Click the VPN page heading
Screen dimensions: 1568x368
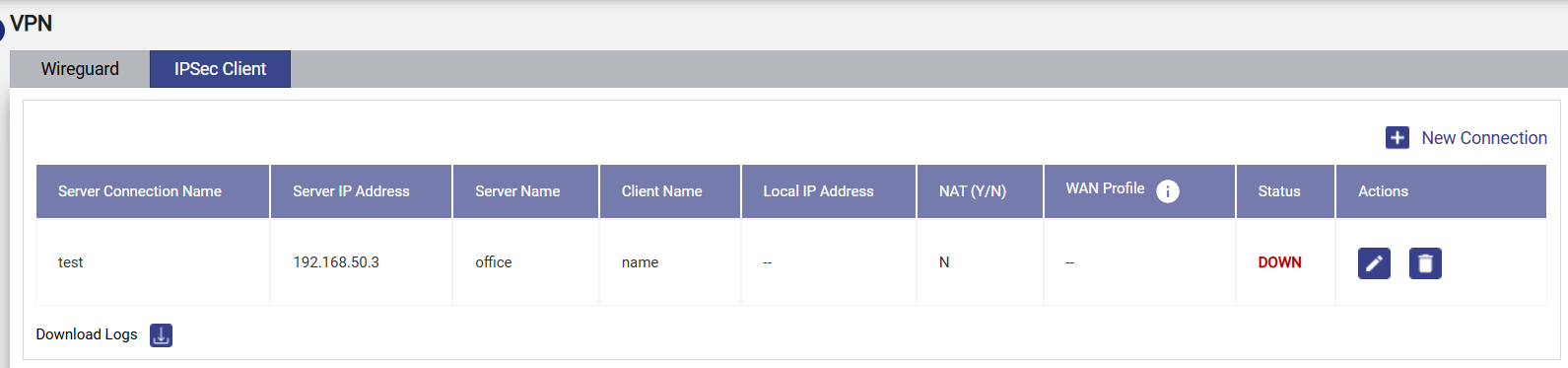(32, 24)
